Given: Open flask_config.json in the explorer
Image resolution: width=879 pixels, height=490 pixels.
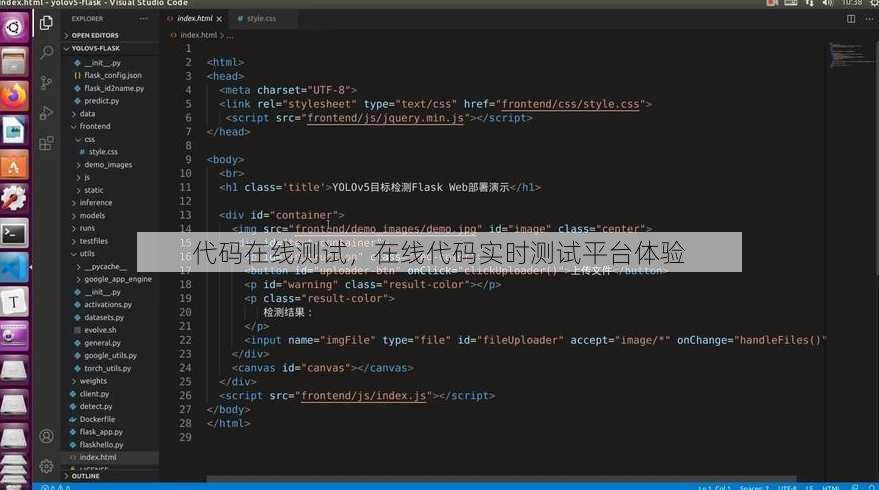Looking at the screenshot, I should 113,76.
